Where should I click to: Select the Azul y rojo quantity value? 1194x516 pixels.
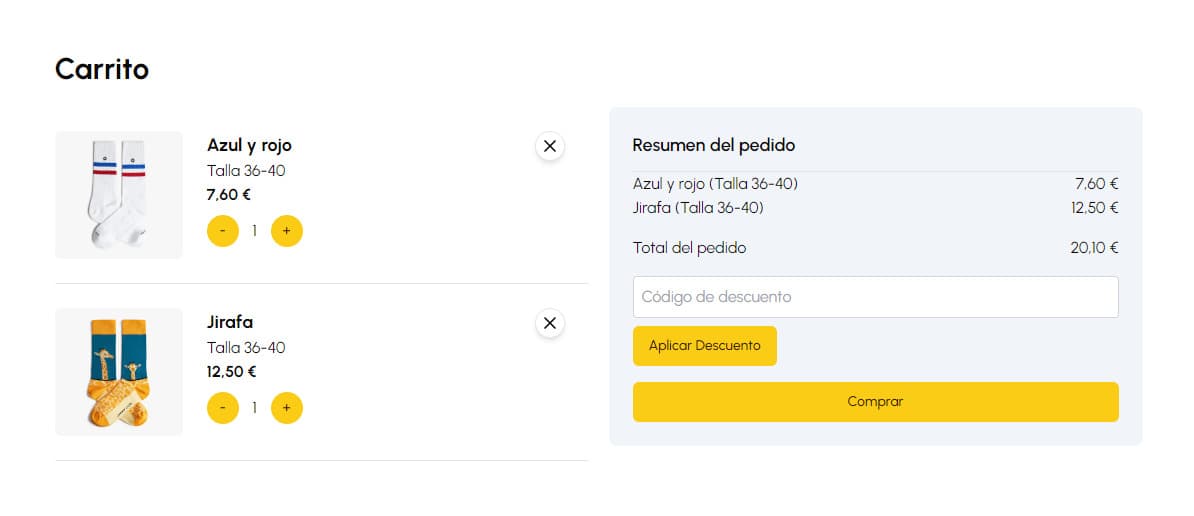pyautogui.click(x=254, y=231)
